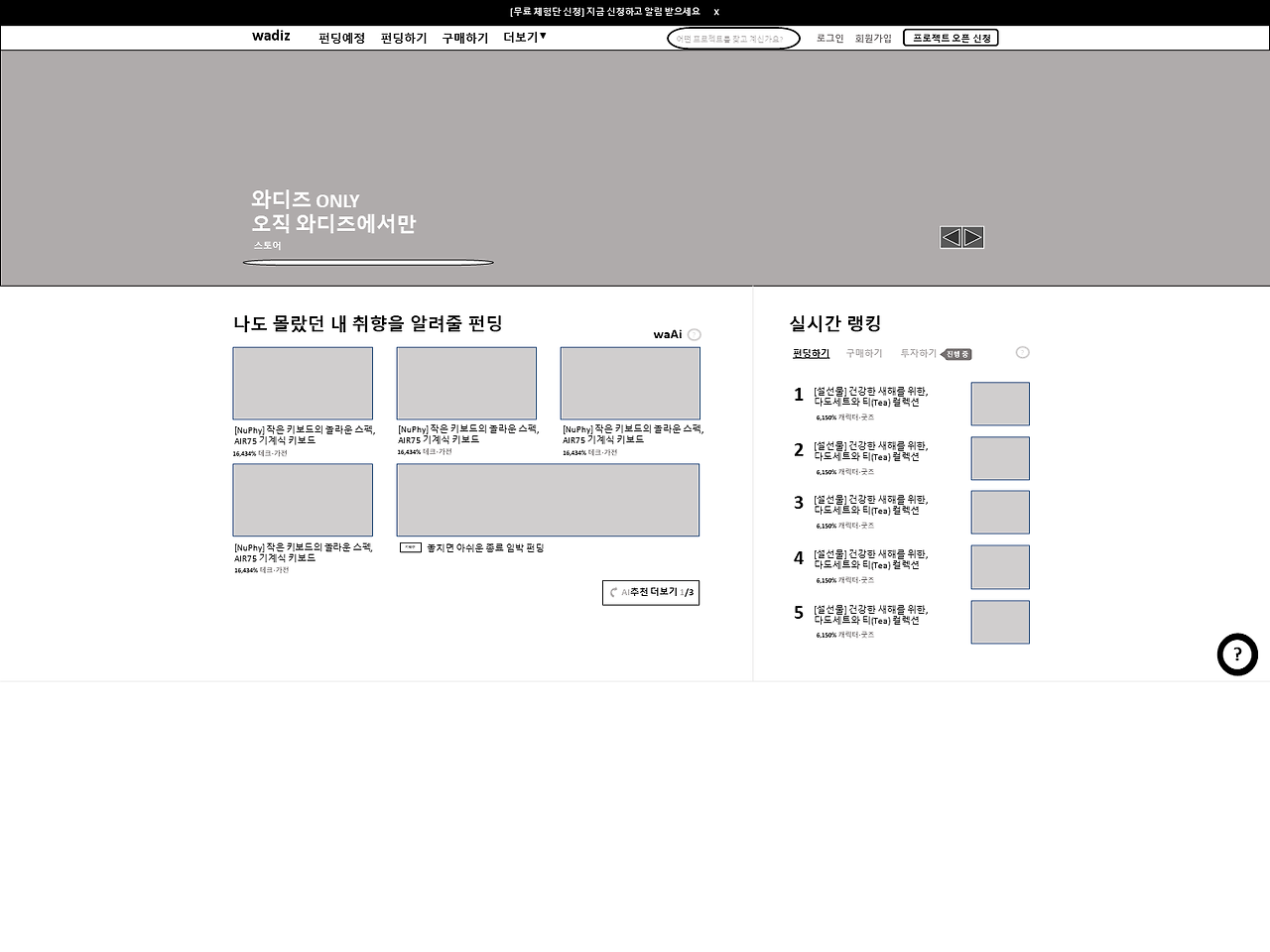Click the wadiz logo to go home
This screenshot has height=952, width=1270.
[x=271, y=37]
